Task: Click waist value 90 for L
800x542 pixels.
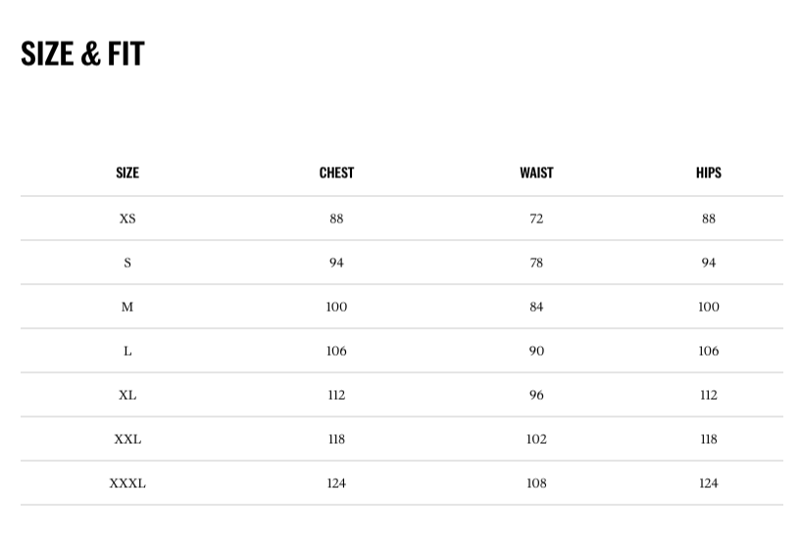Action: coord(536,351)
